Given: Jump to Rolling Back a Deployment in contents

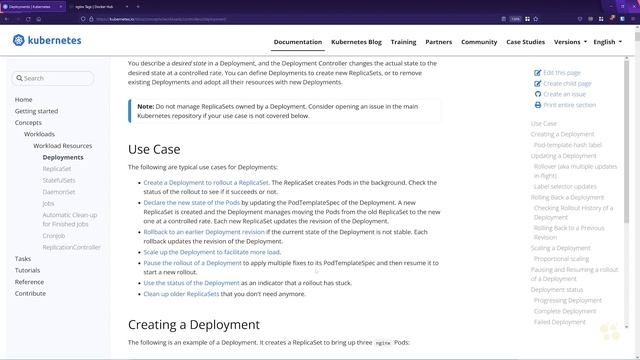Looking at the screenshot, I should (567, 197).
